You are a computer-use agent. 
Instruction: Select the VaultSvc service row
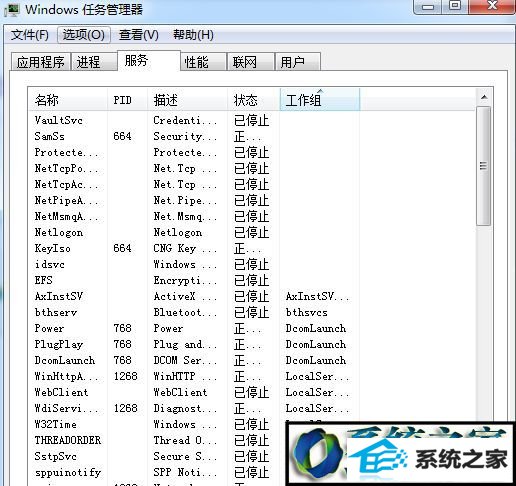[252, 120]
